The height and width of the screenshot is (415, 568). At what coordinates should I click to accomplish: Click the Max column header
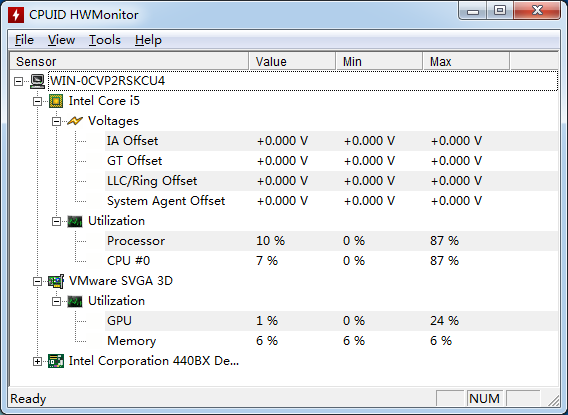(x=466, y=61)
